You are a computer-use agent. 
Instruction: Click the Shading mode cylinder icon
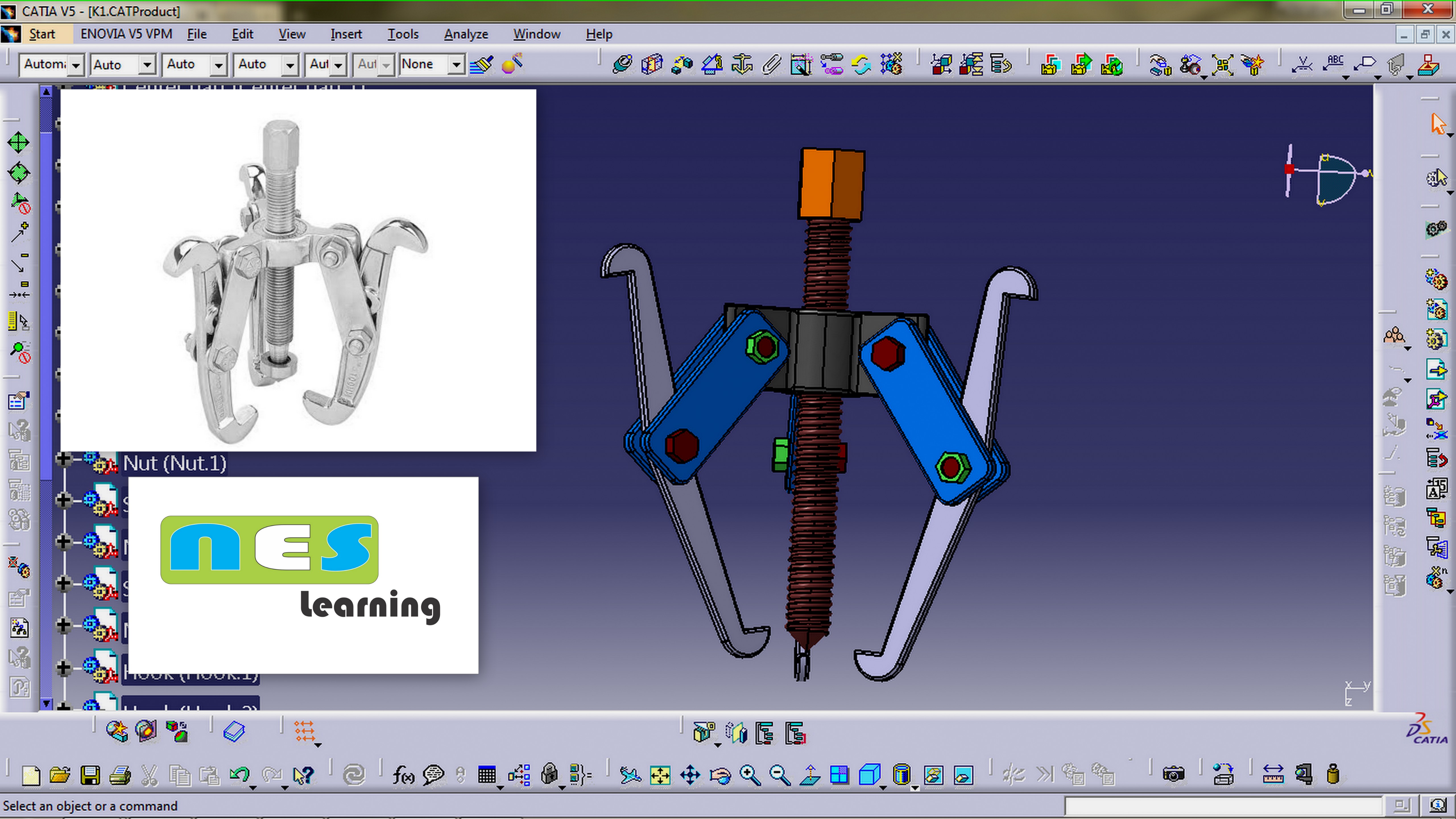[901, 775]
